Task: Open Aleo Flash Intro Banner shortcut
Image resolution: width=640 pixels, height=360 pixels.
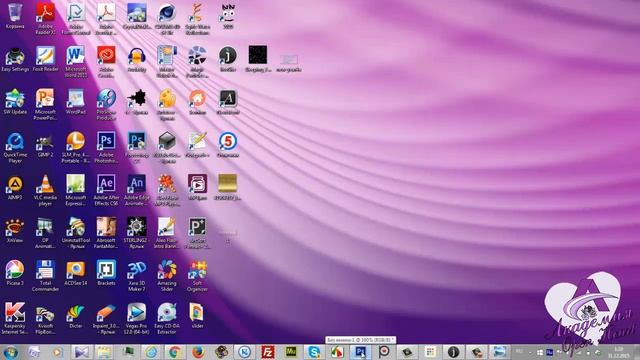Action: (x=167, y=233)
